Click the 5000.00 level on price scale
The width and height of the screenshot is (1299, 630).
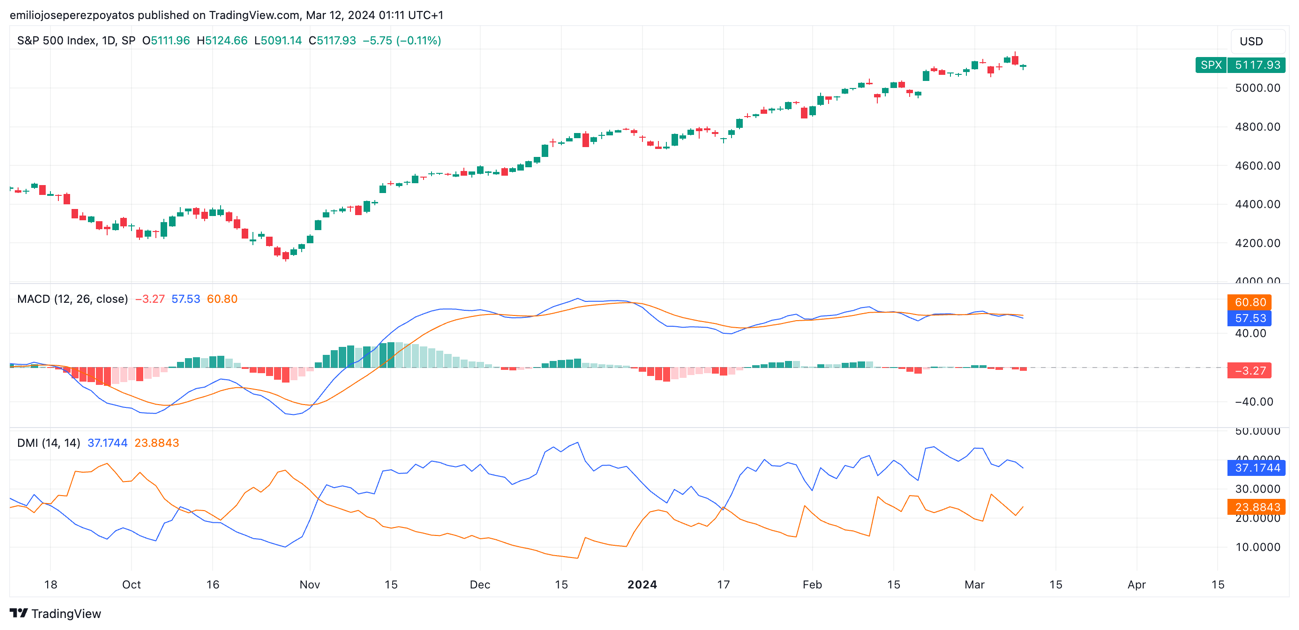(x=1256, y=88)
